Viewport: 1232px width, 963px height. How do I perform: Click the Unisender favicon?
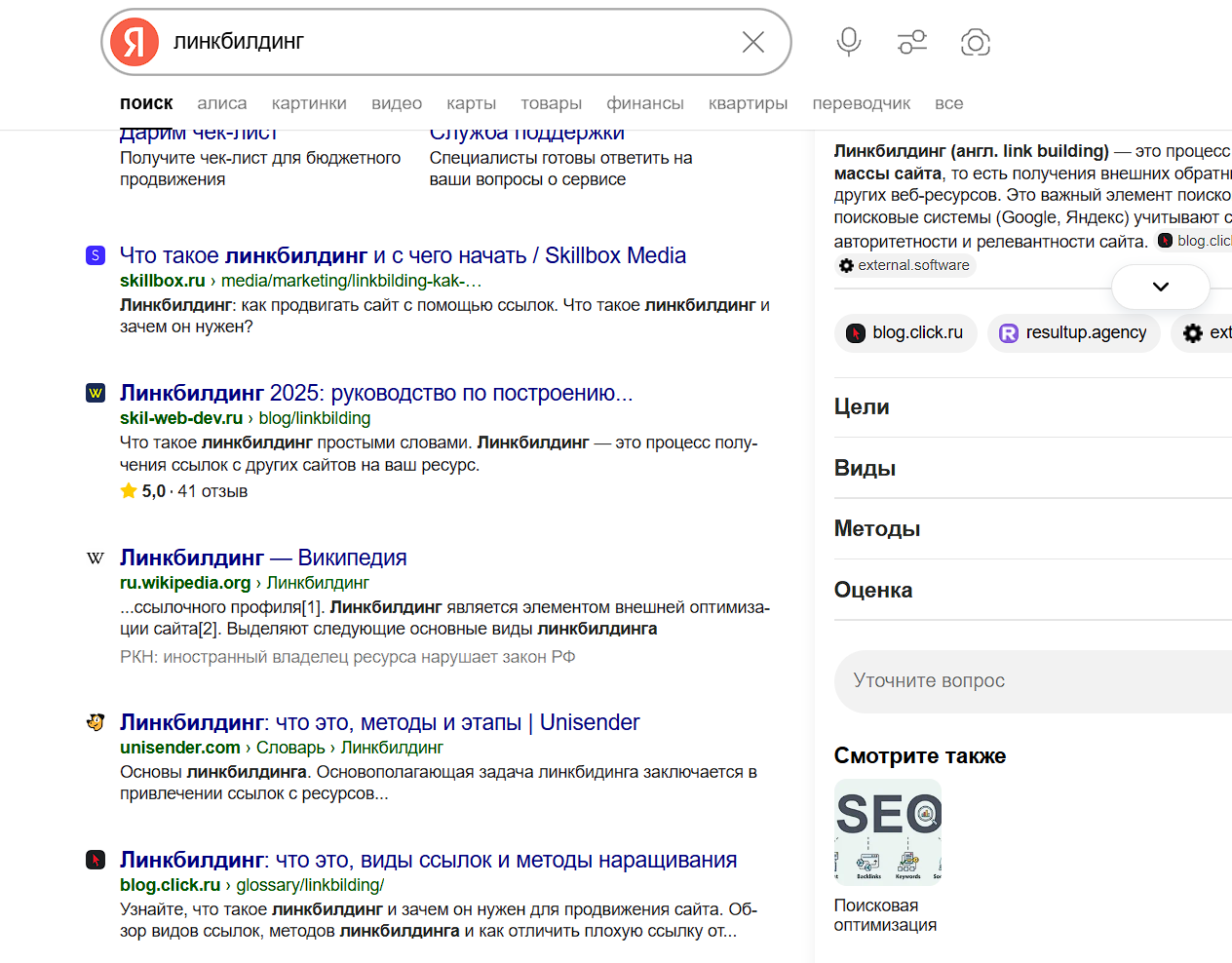coord(96,722)
